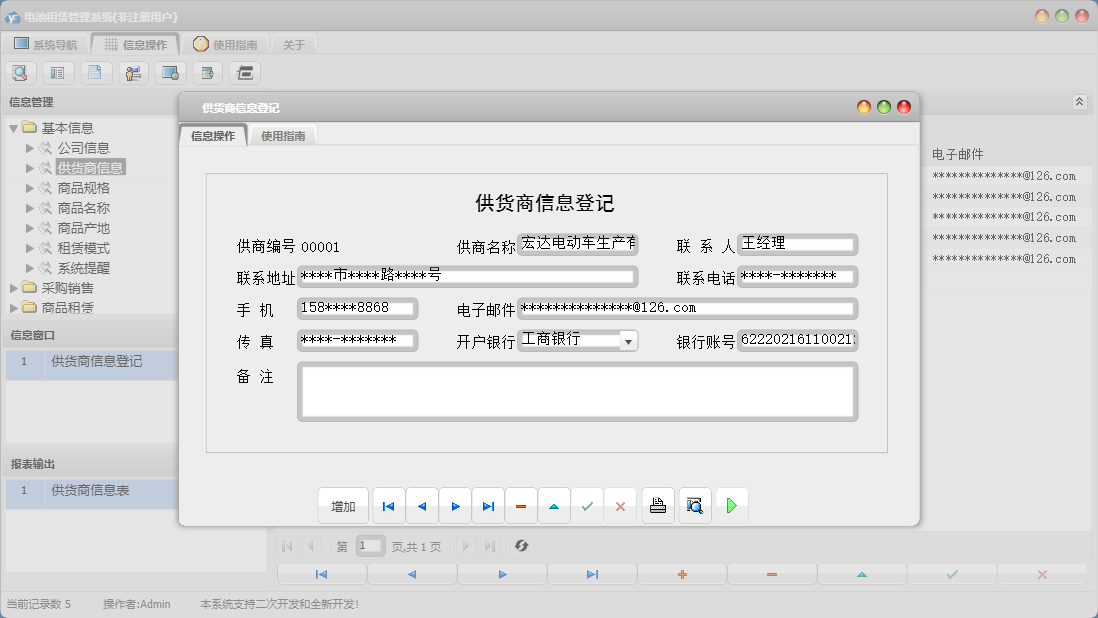1098x618 pixels.
Task: Go to last record in supplier dialog toolbar
Action: pyautogui.click(x=488, y=507)
